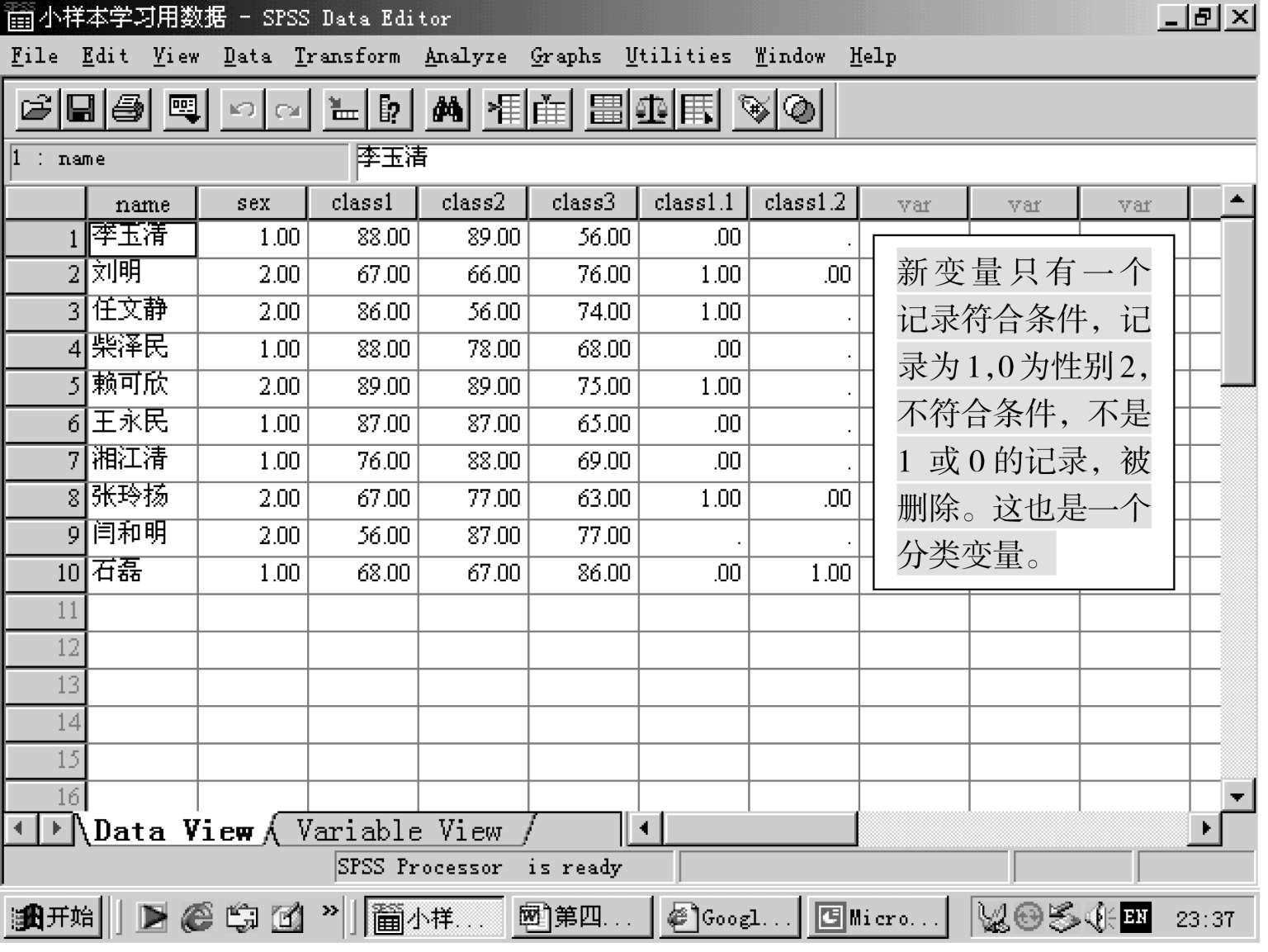1268x952 pixels.
Task: Open the Edit menu
Action: pos(105,56)
